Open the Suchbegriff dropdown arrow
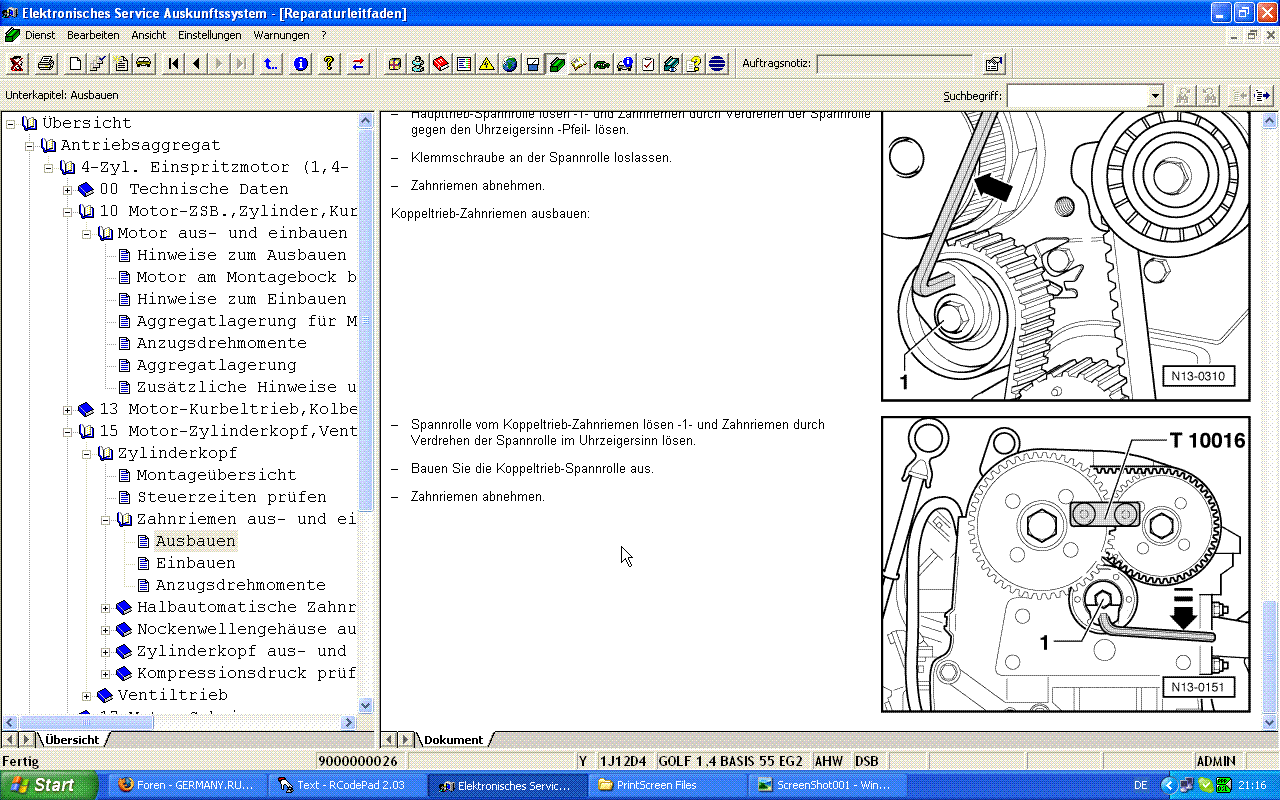 (1155, 96)
